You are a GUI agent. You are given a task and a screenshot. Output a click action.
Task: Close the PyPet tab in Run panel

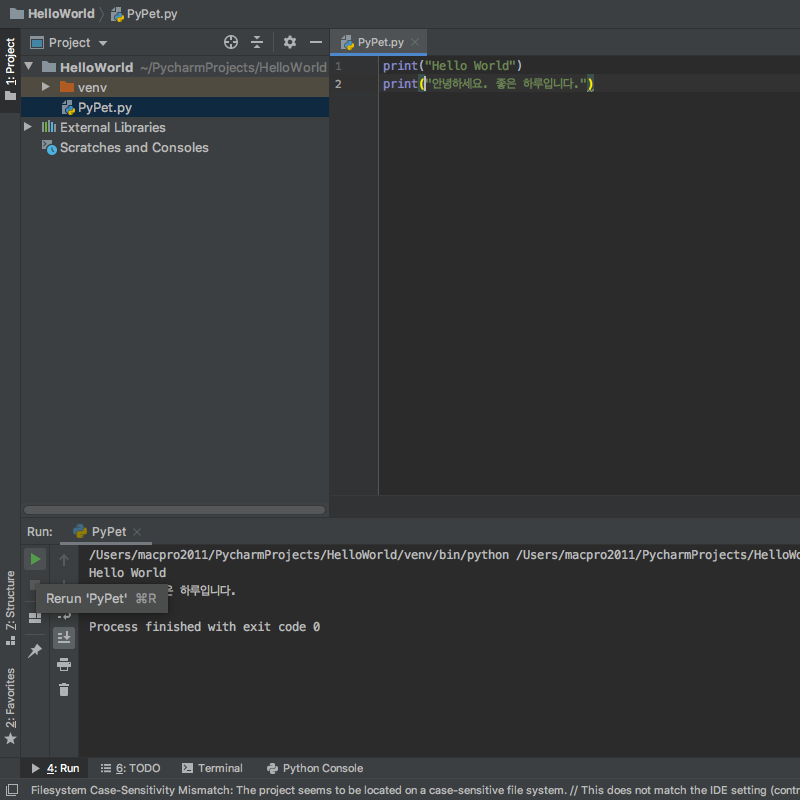pos(137,532)
